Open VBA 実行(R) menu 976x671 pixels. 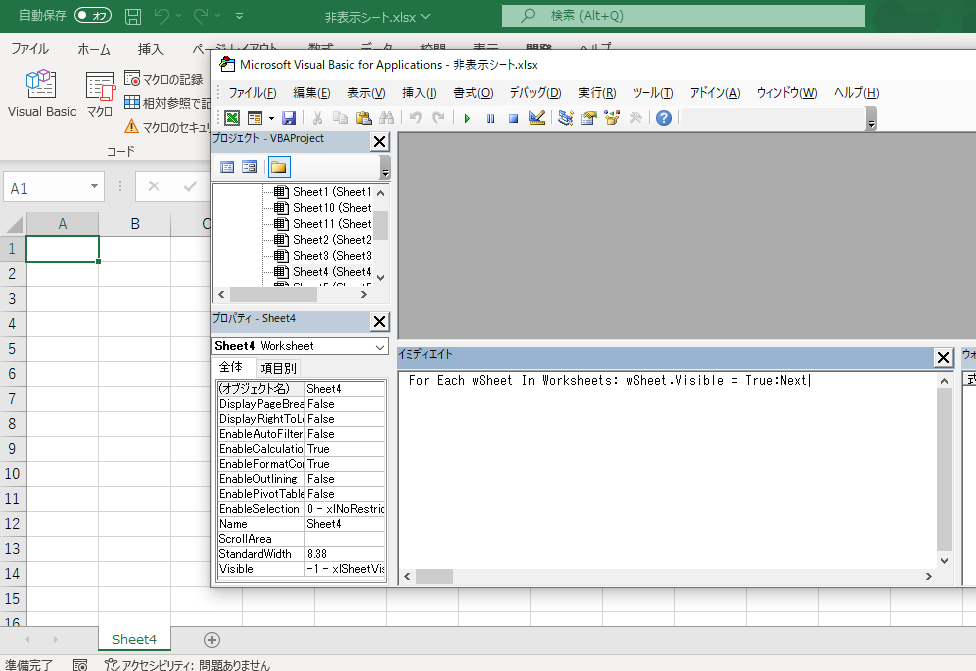tap(597, 93)
